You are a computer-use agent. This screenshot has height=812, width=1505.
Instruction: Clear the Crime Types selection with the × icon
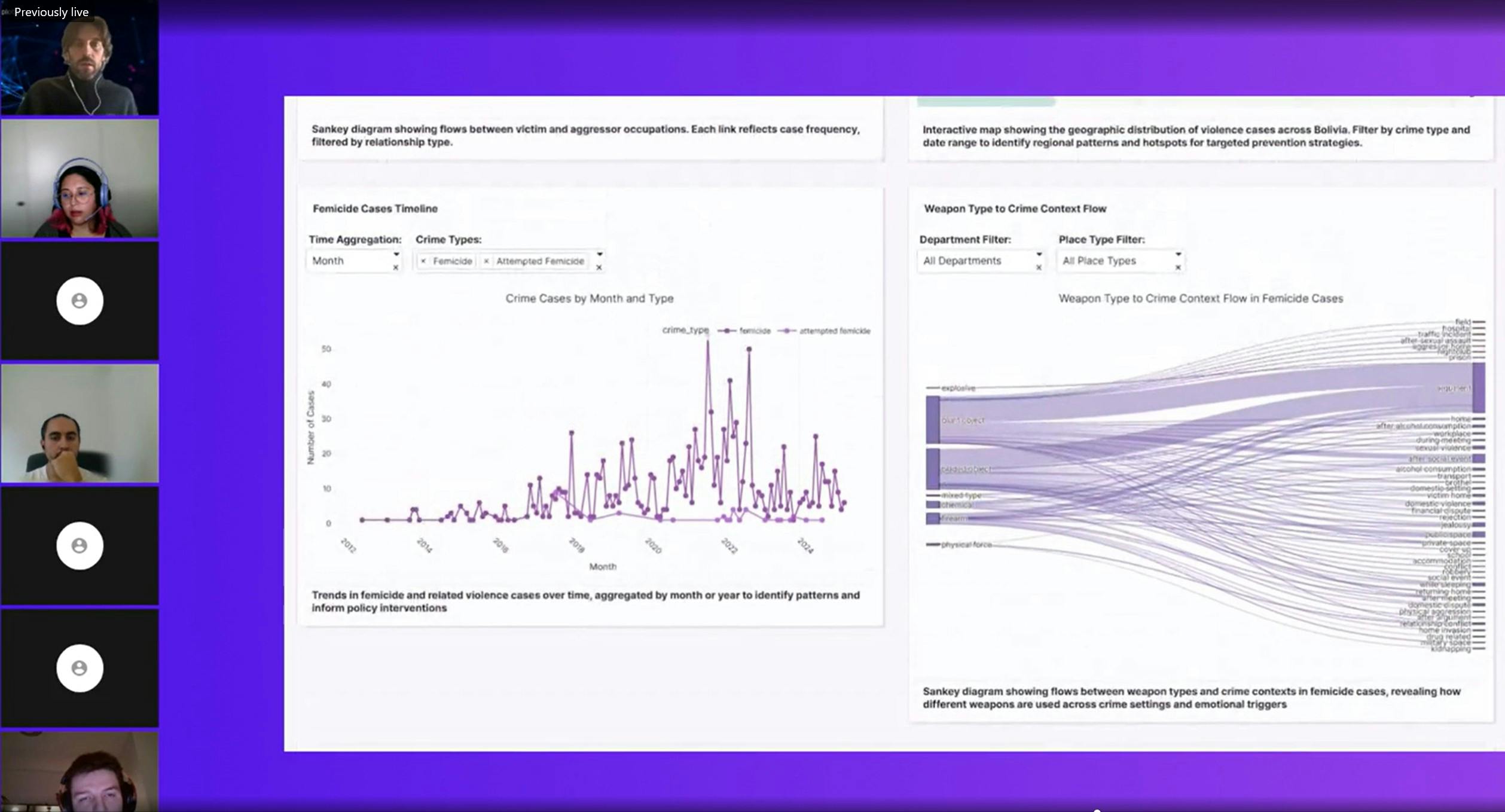[x=600, y=268]
